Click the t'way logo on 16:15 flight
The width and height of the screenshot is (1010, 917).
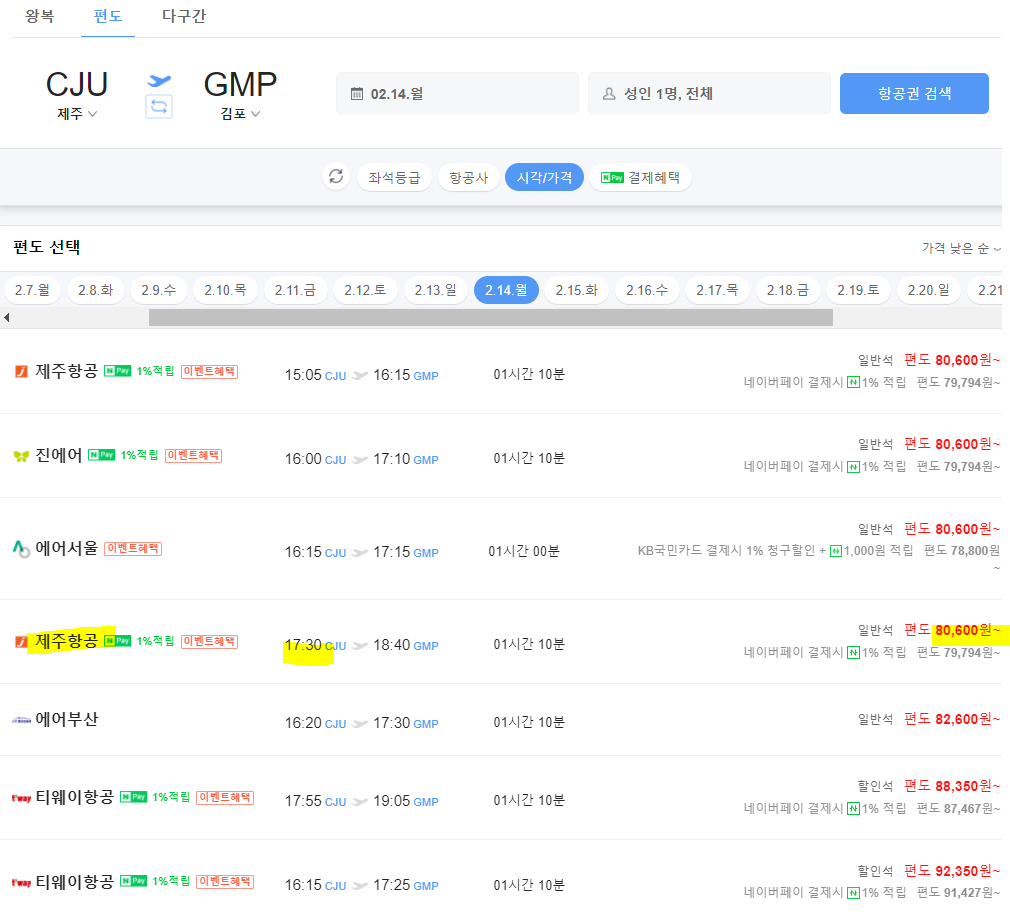tap(21, 882)
